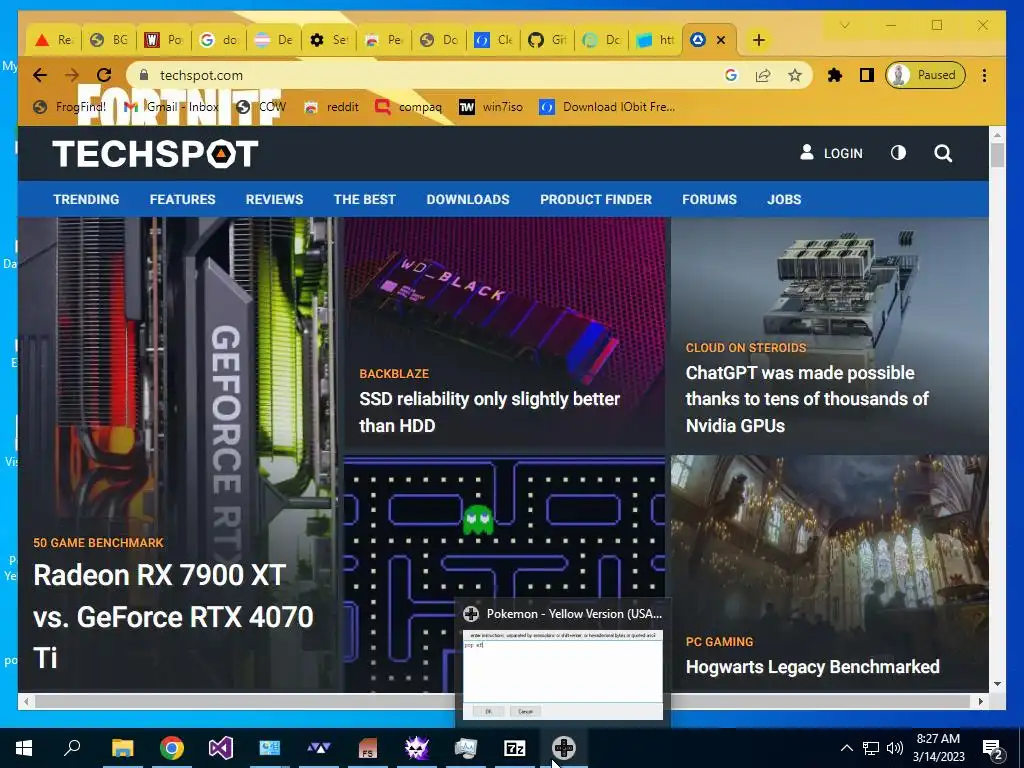
Task: Click the Paused profile button
Action: click(x=925, y=75)
